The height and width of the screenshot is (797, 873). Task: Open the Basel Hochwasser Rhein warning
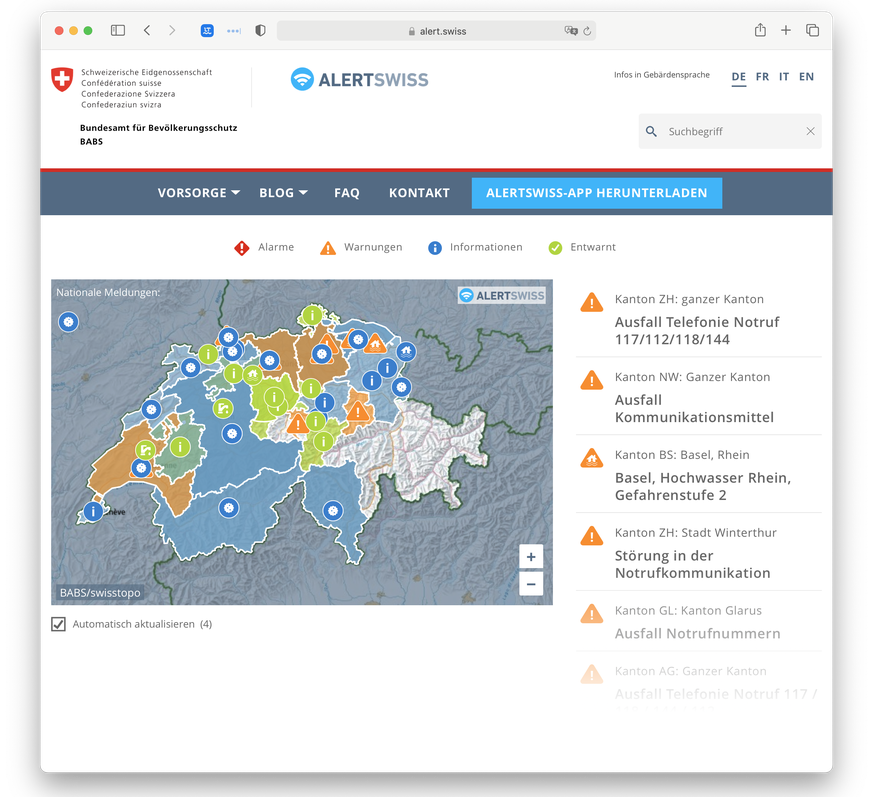click(x=702, y=486)
